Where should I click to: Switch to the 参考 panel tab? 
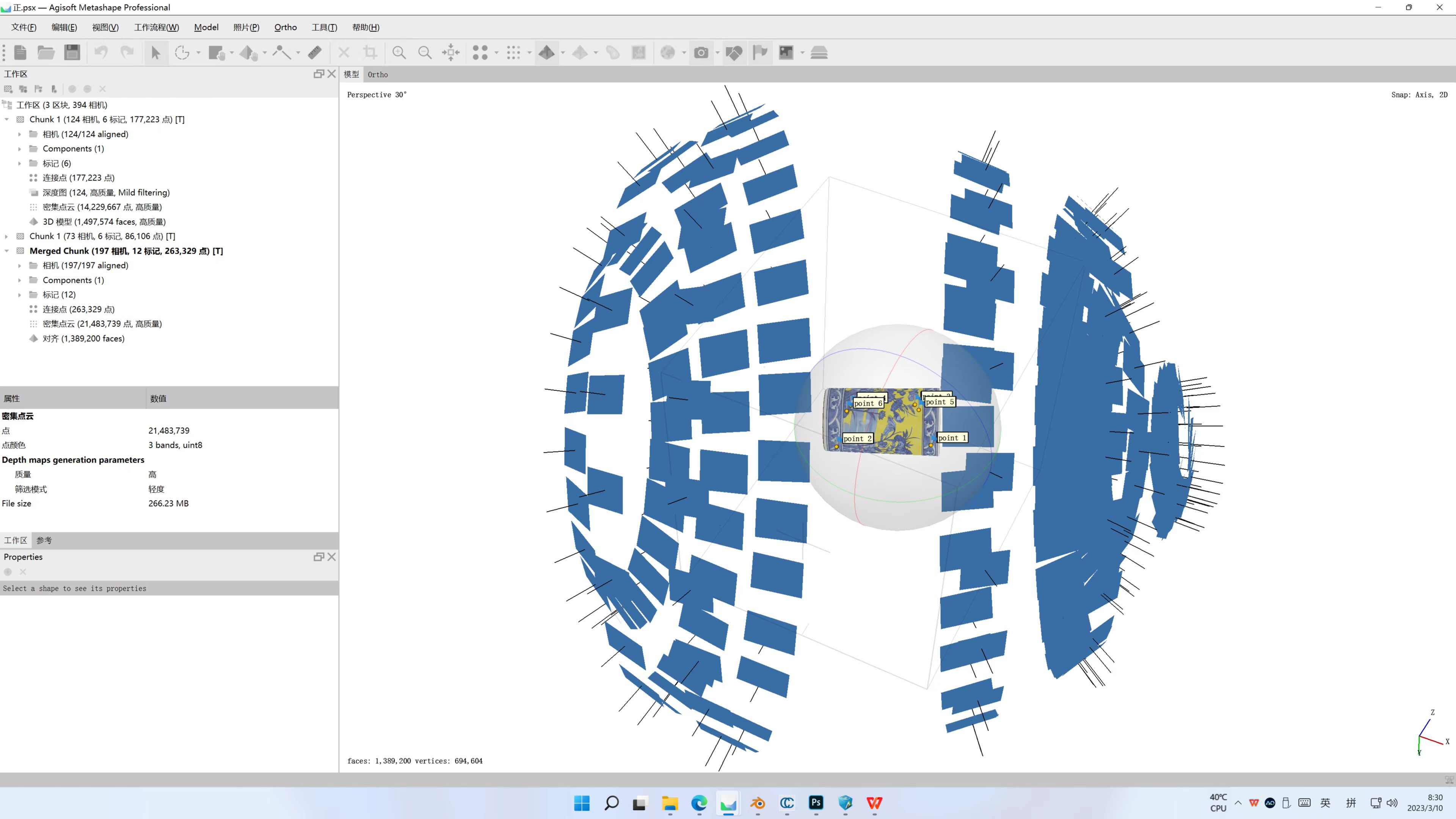click(x=44, y=540)
